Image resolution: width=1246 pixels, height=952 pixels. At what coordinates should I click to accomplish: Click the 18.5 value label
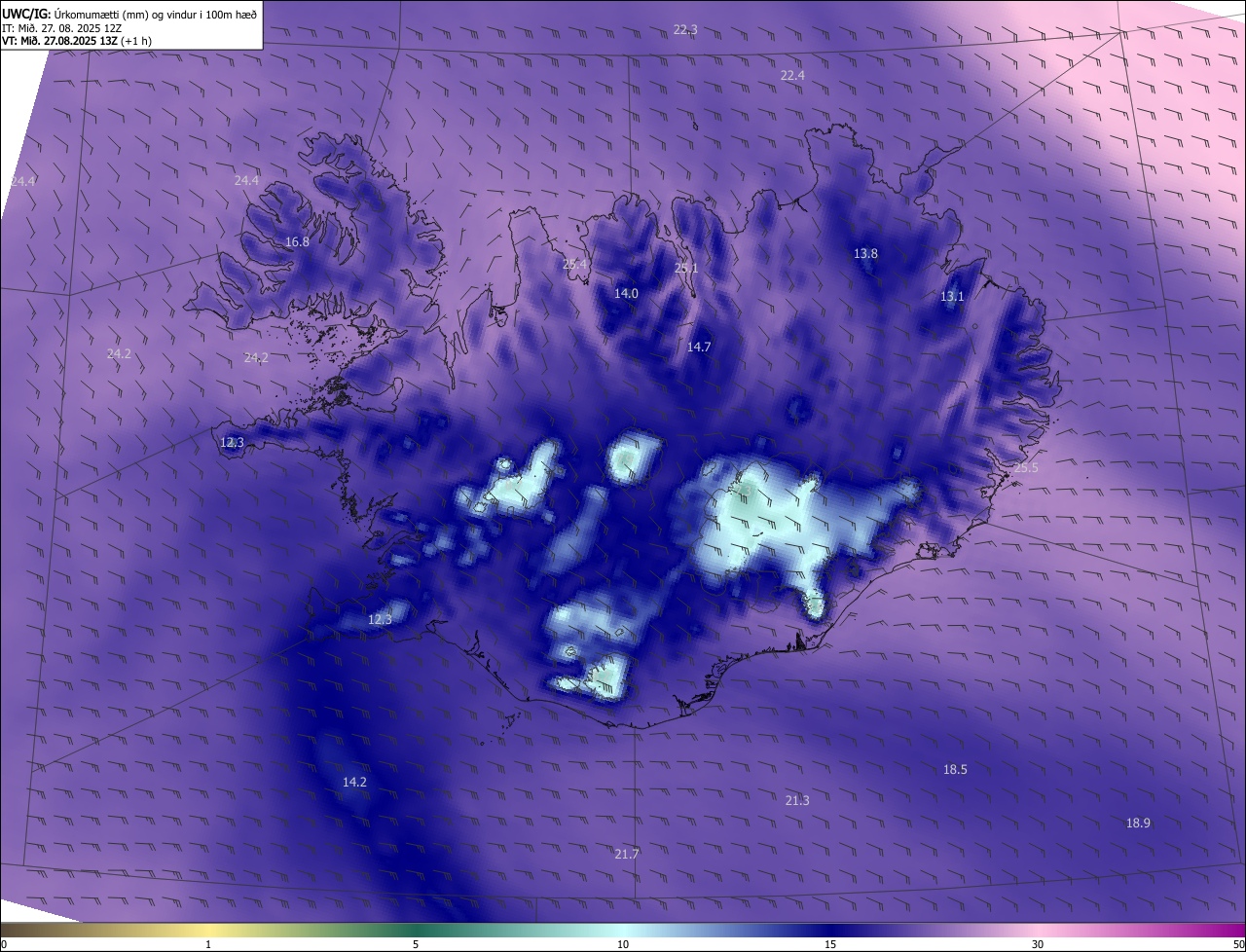955,770
